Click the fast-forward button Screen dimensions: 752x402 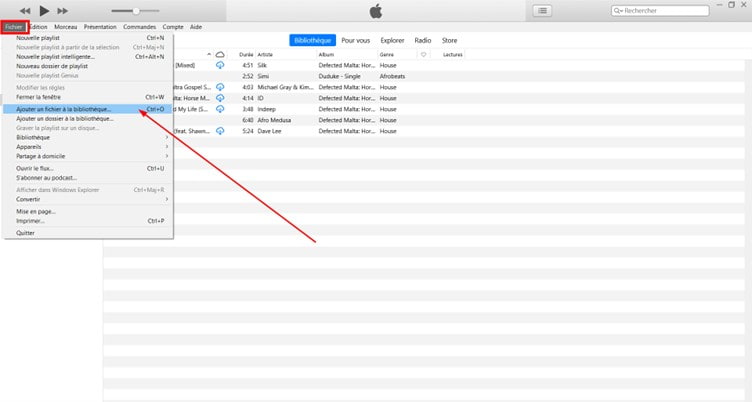tap(62, 11)
